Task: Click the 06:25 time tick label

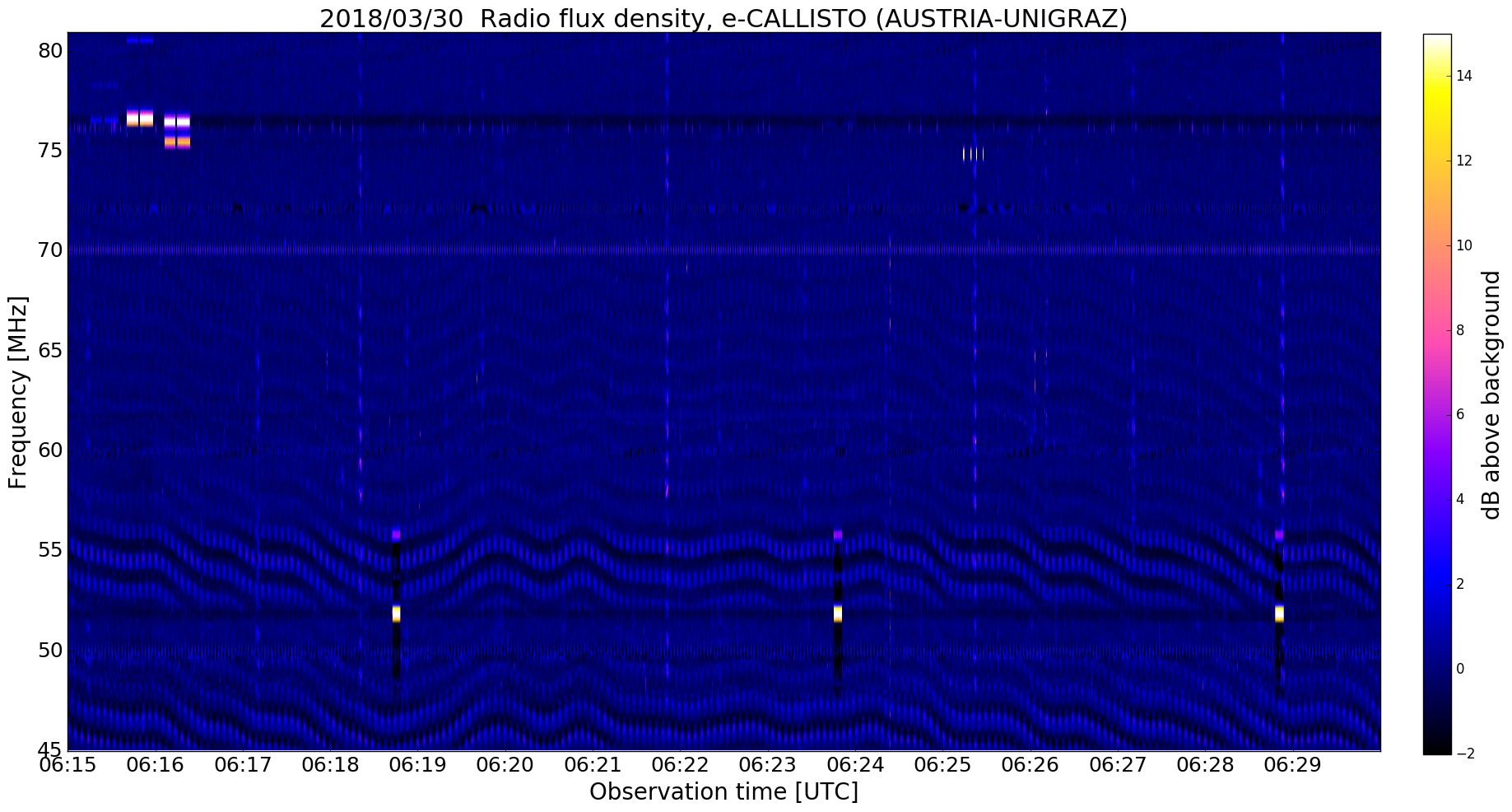Action: [942, 765]
